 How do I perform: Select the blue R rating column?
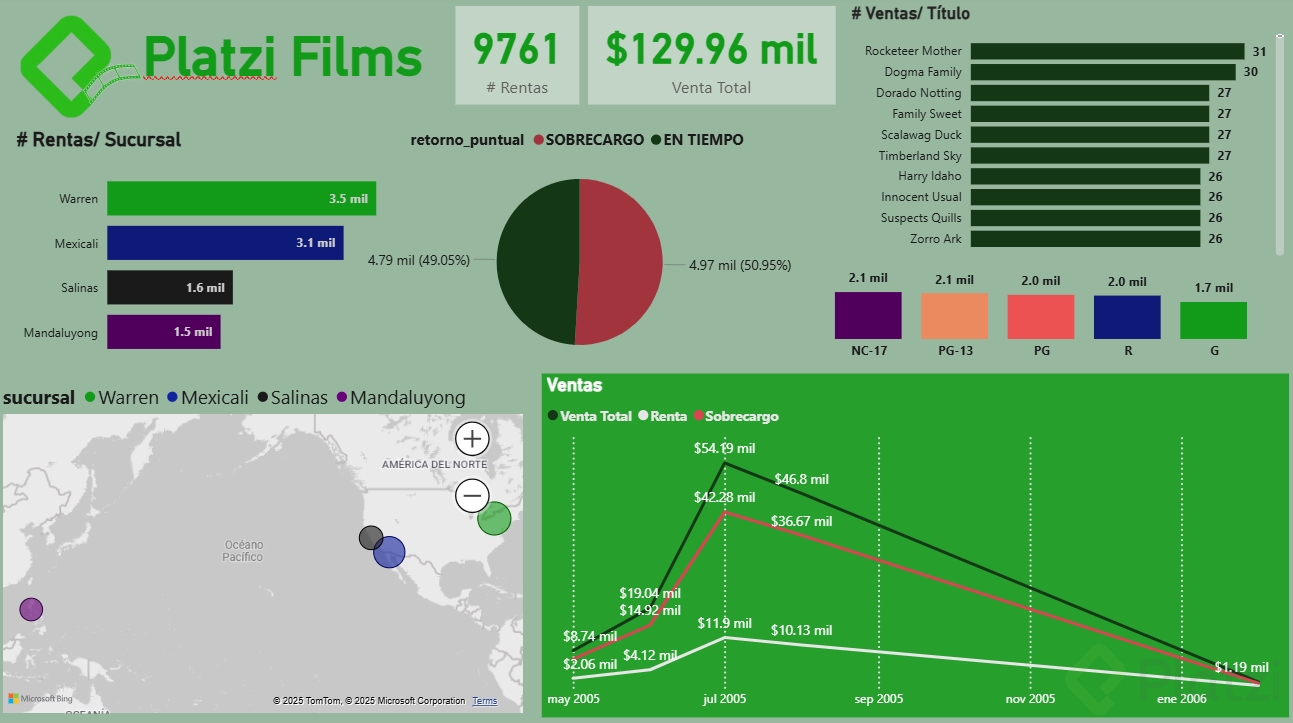(1127, 317)
